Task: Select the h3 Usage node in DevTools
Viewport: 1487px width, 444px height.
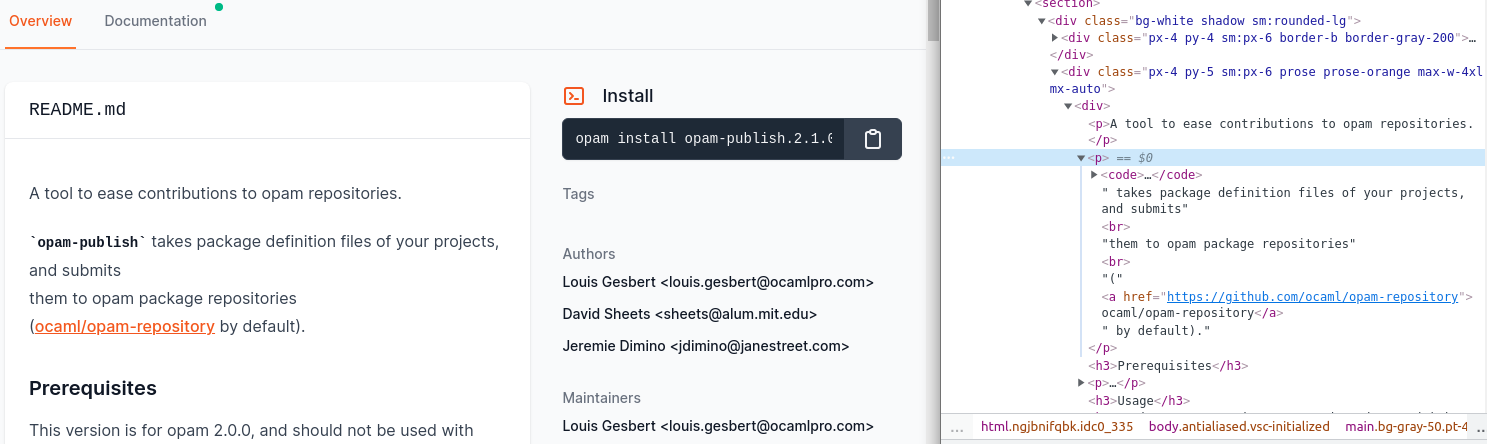Action: [x=1140, y=401]
